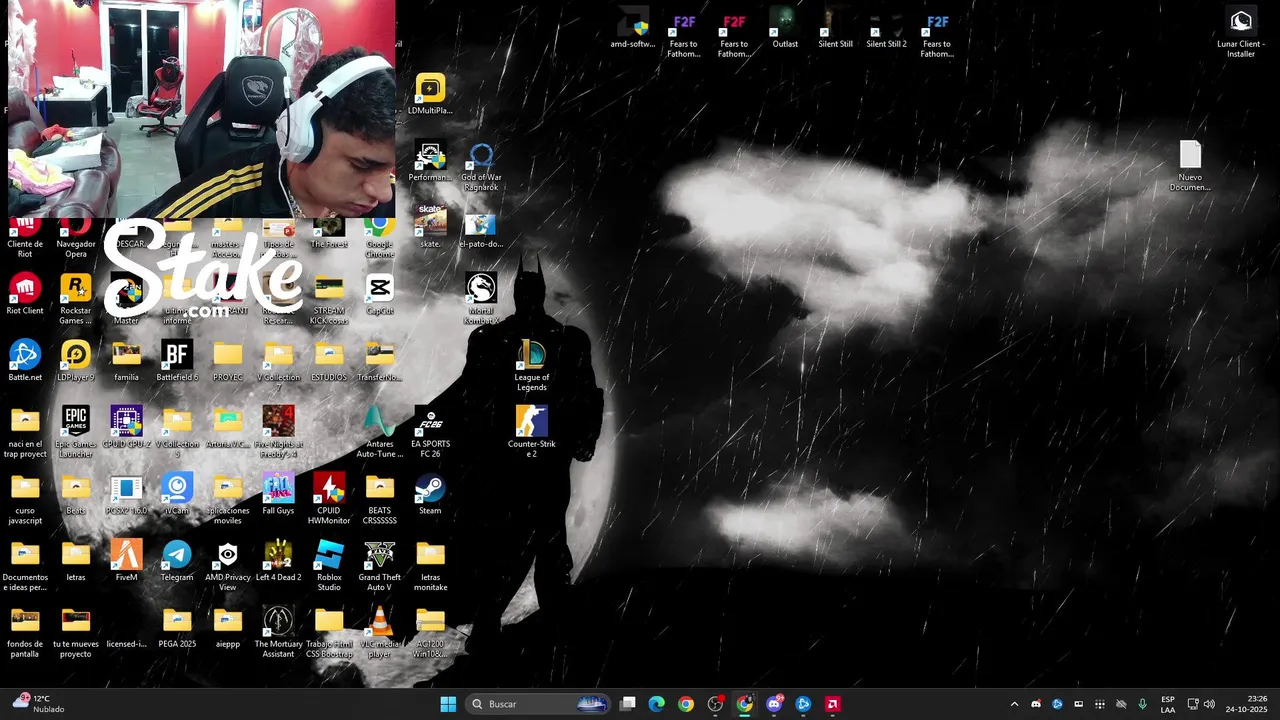Launch Telegram desktop shortcut

click(177, 561)
